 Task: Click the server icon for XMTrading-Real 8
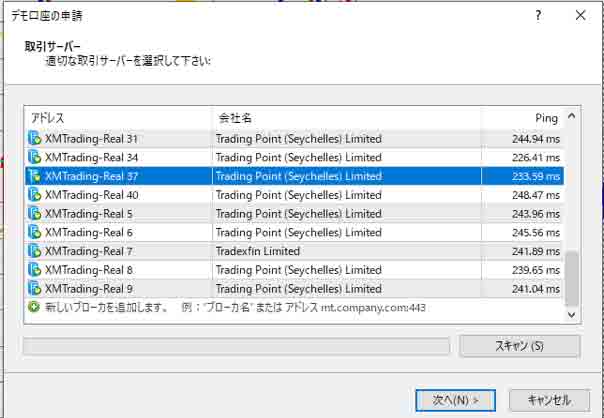34,270
